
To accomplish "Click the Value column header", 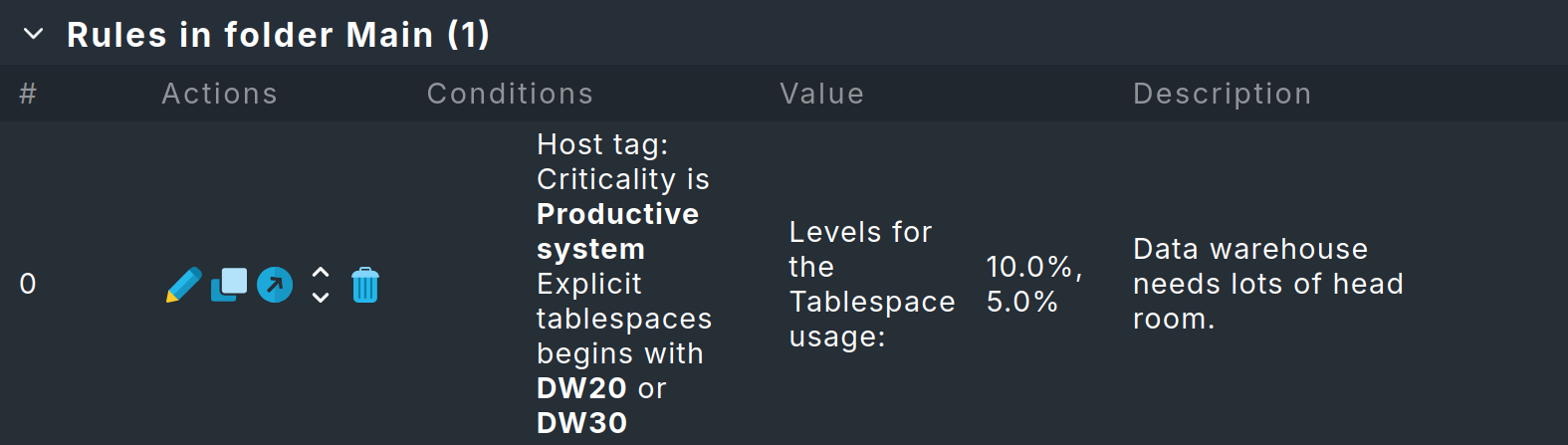I will [x=821, y=94].
